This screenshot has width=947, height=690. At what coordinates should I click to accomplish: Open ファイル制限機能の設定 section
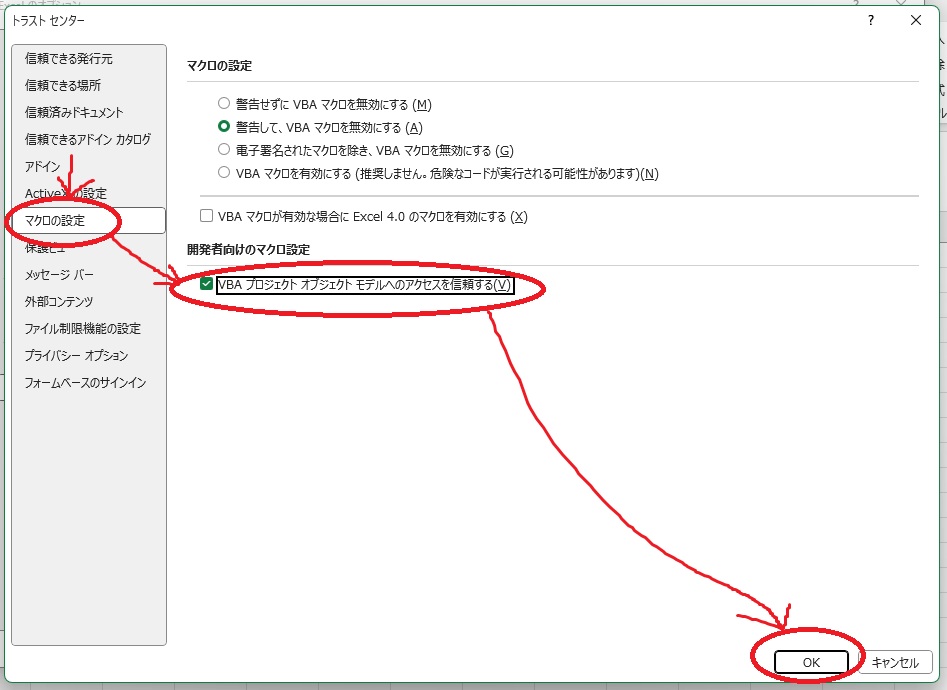point(82,329)
